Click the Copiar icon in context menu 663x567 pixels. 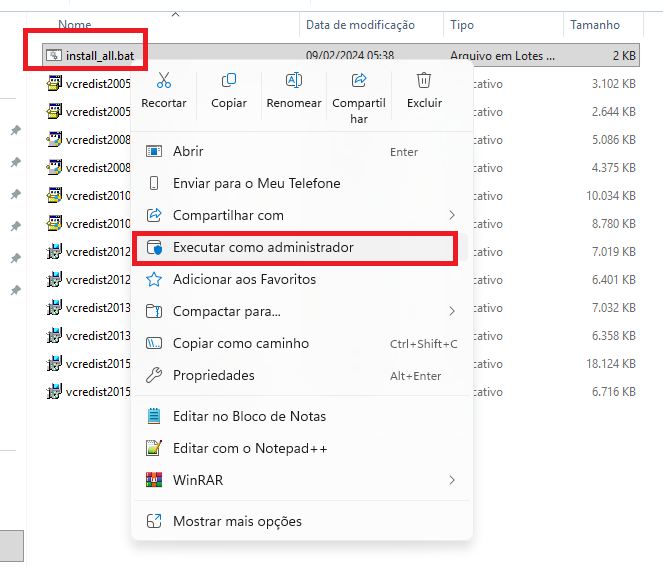[x=229, y=81]
